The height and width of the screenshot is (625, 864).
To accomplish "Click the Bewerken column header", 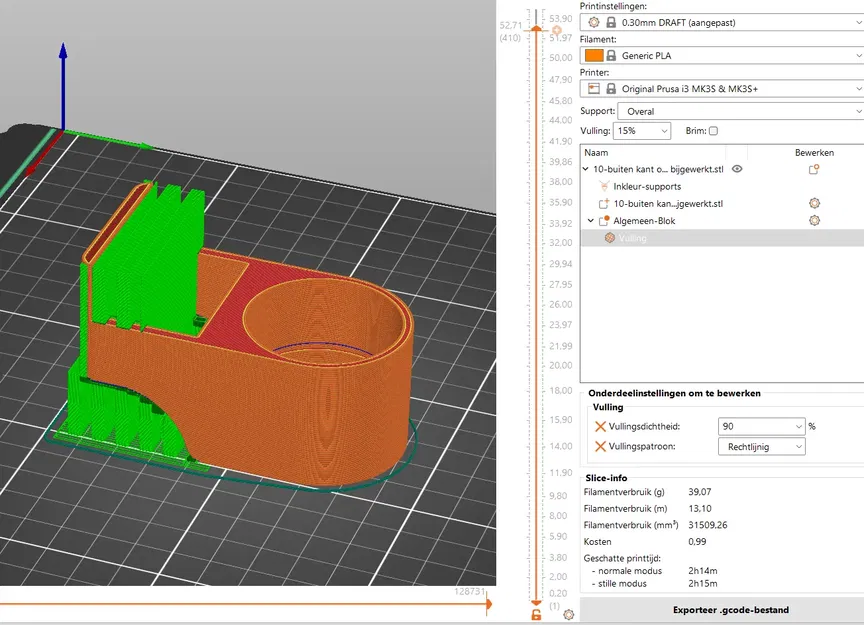I will point(814,153).
